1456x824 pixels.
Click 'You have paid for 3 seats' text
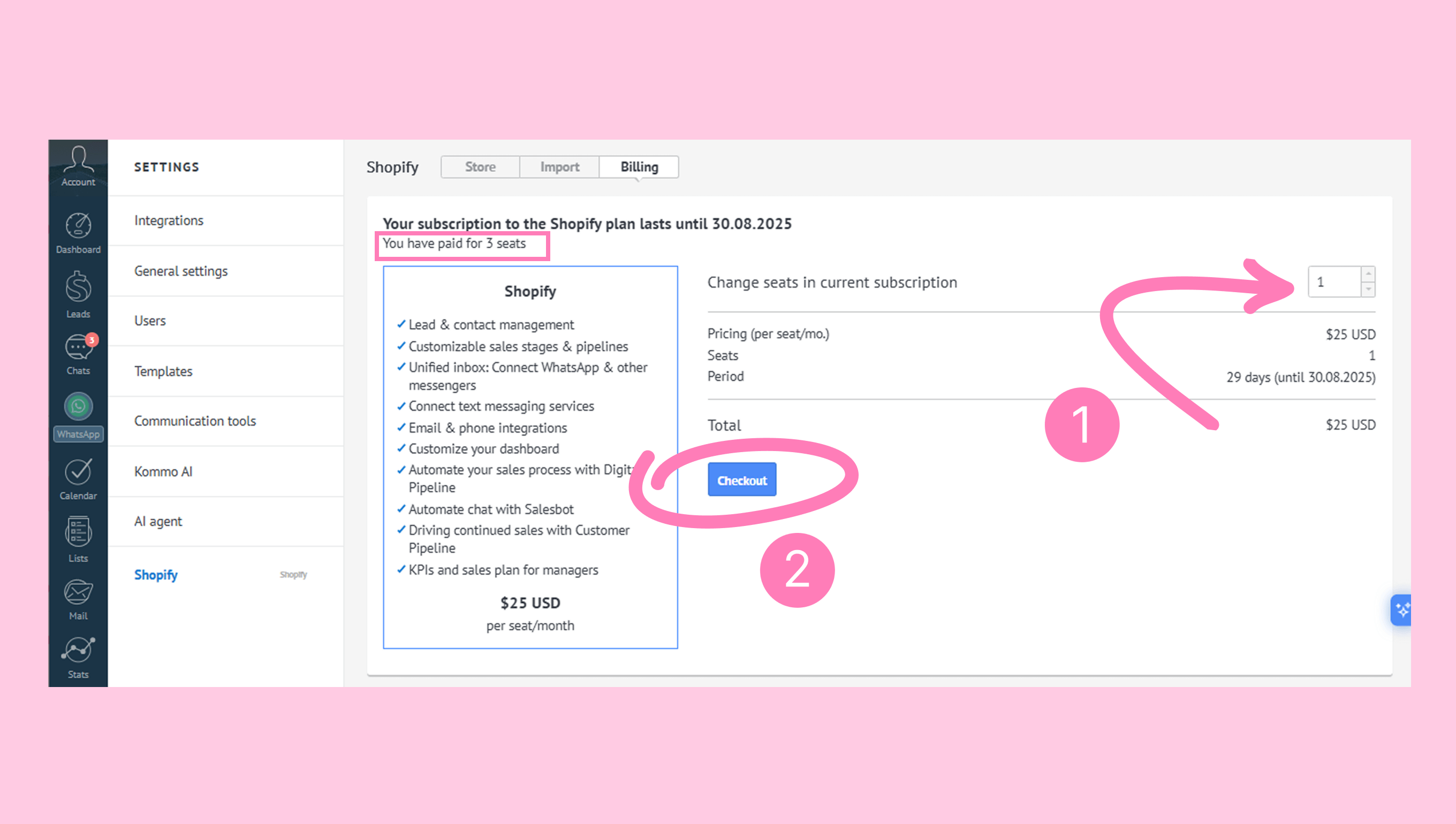point(454,243)
